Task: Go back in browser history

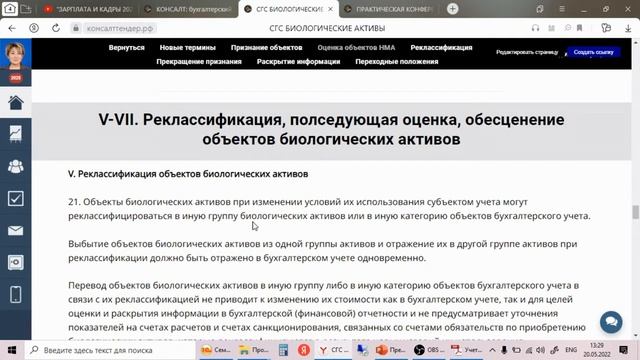Action: [x=12, y=28]
